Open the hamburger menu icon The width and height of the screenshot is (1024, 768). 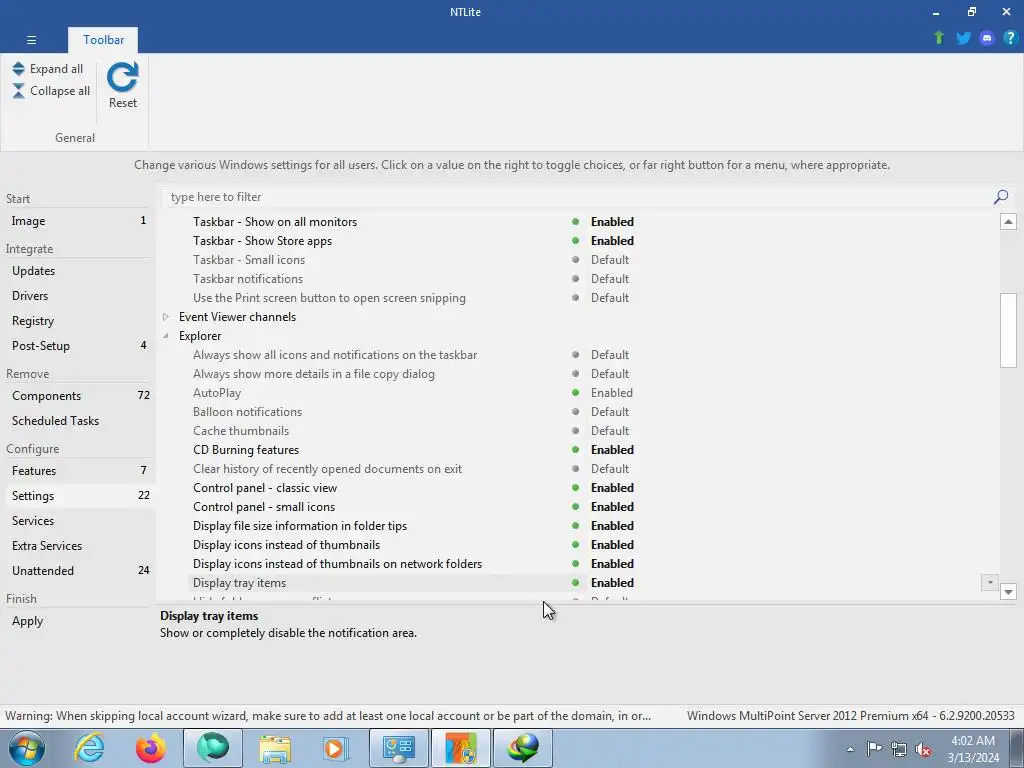pyautogui.click(x=31, y=40)
